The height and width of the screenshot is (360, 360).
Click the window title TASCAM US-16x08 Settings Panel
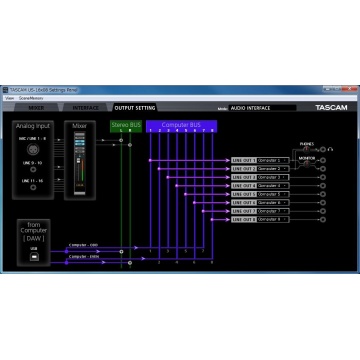pos(44,90)
